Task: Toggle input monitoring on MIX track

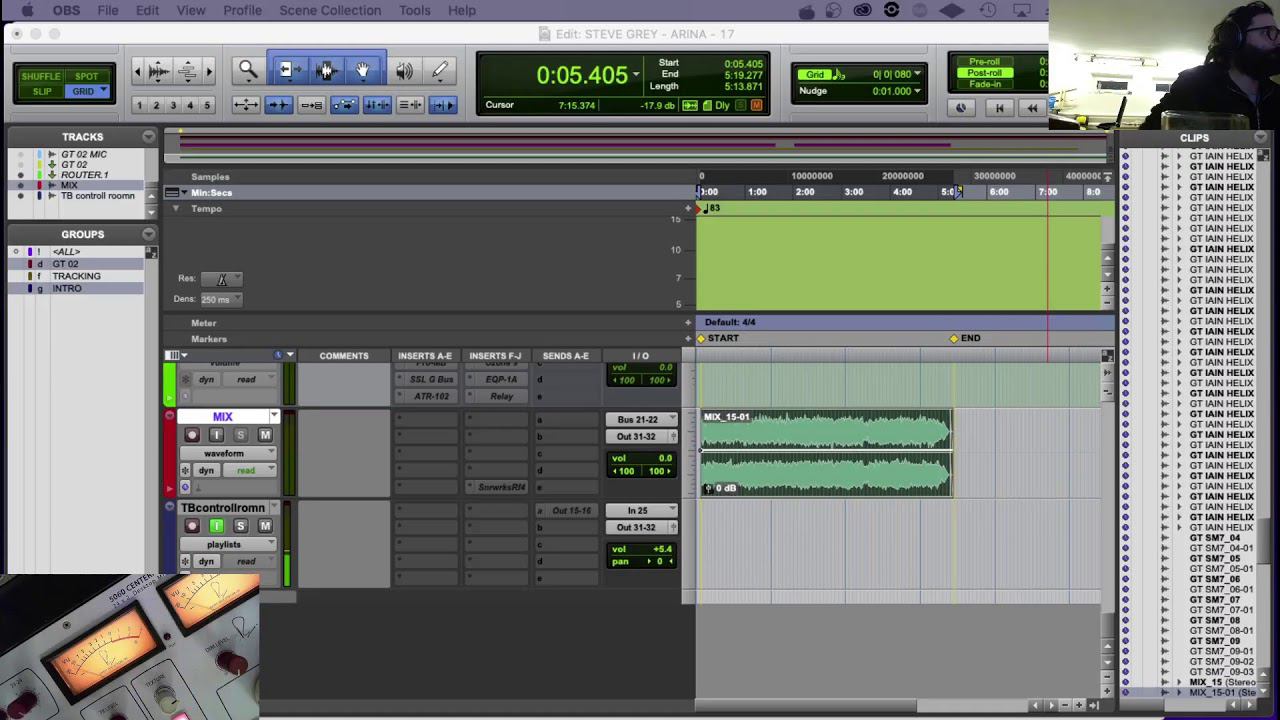Action: pos(216,435)
